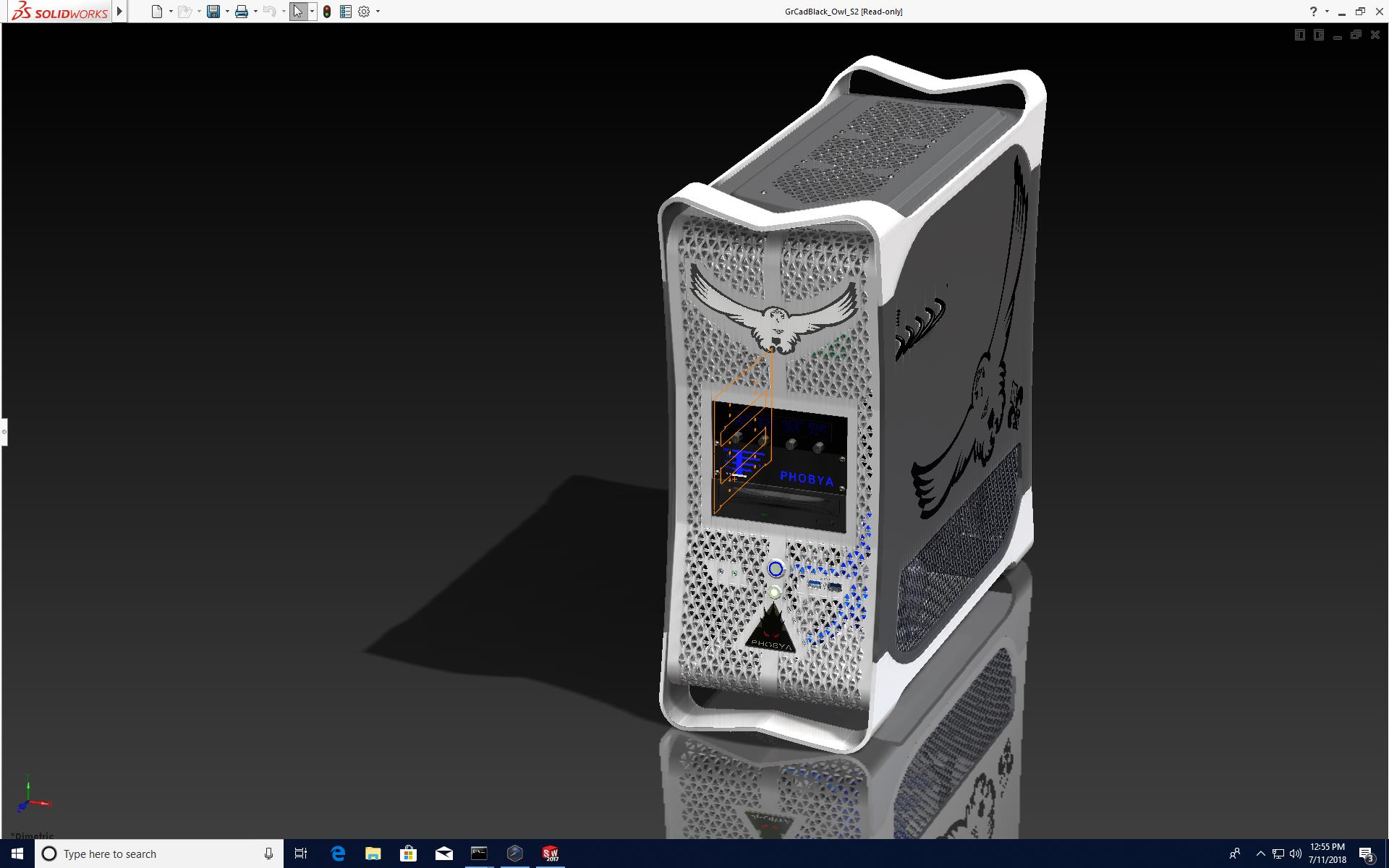This screenshot has width=1389, height=868.
Task: Open the Help dropdown arrow
Action: (x=1327, y=12)
